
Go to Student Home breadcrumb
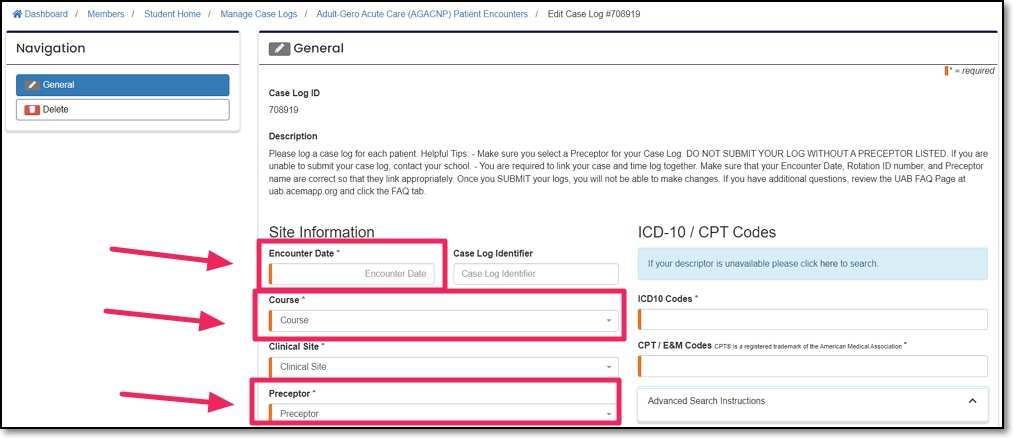(x=172, y=14)
